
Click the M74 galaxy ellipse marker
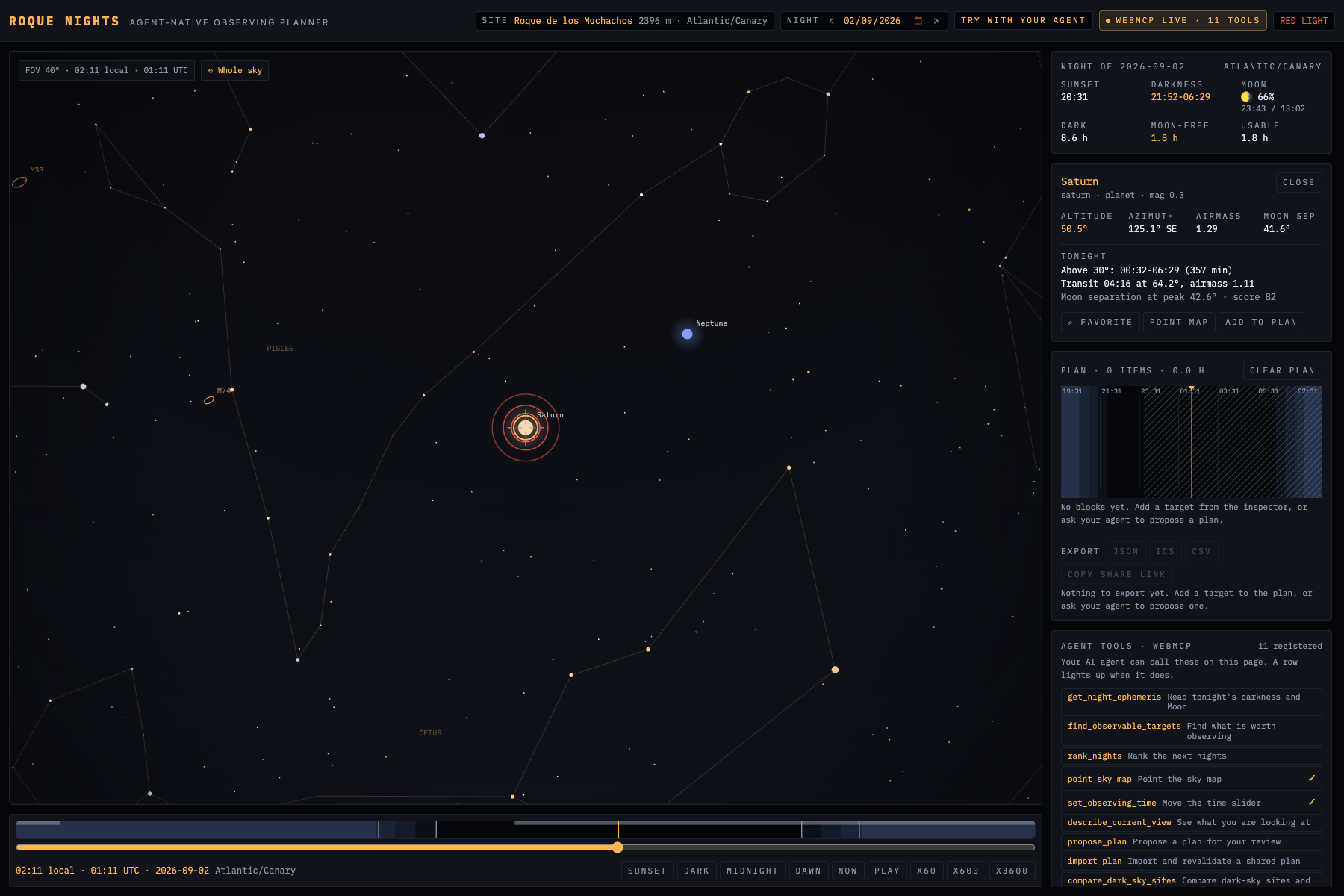[209, 400]
